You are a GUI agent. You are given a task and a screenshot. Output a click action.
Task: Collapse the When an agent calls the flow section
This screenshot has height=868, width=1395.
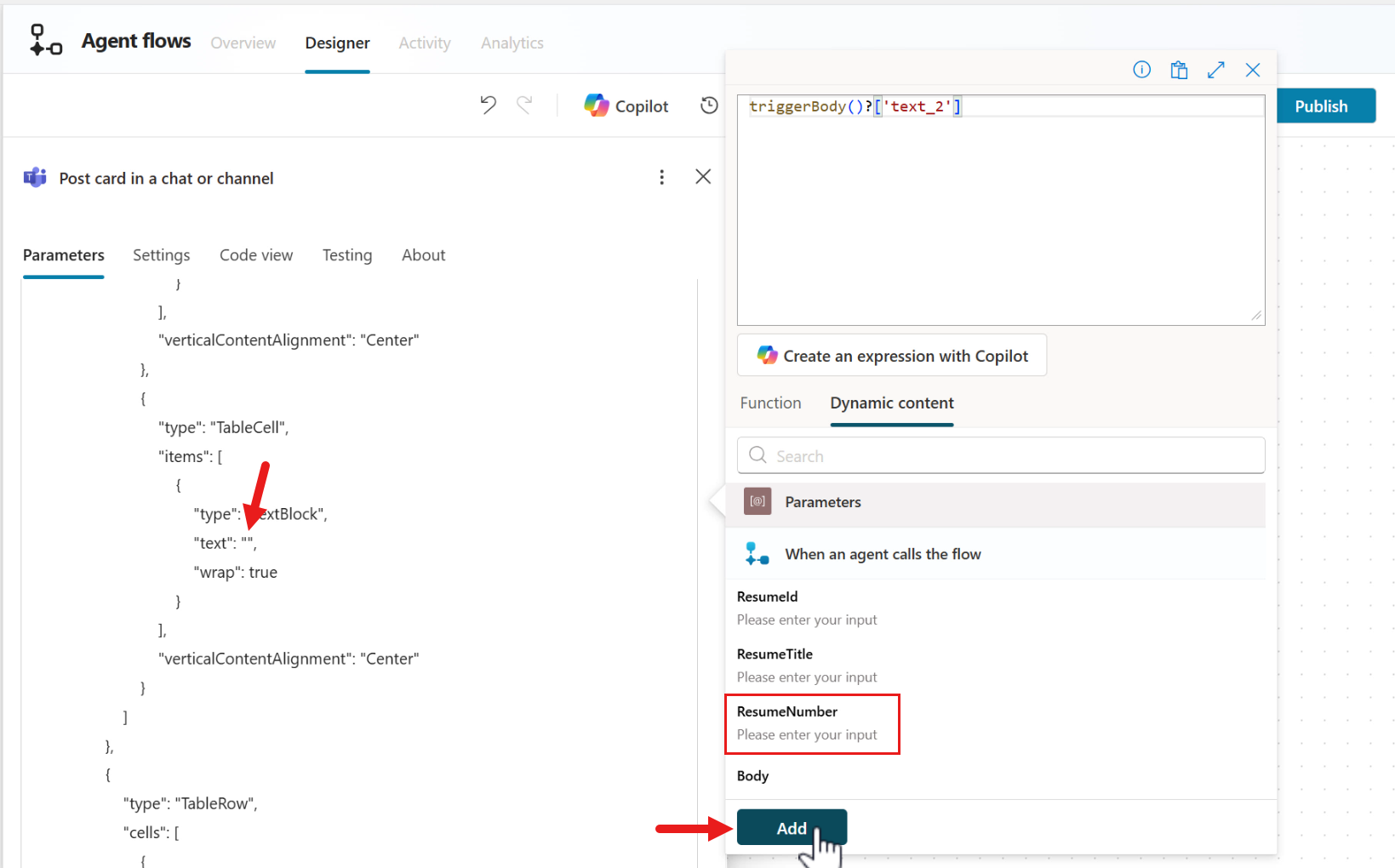[883, 554]
